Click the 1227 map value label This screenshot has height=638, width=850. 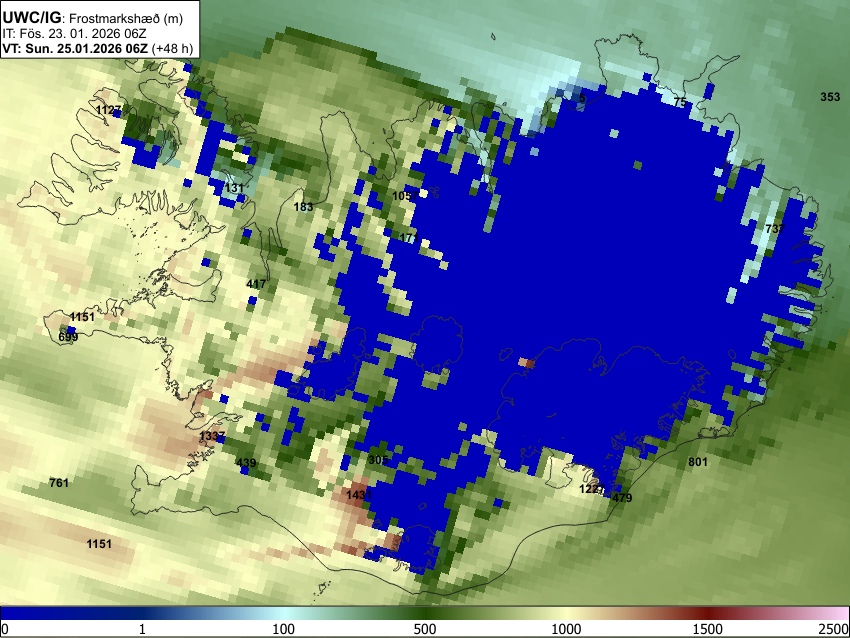(592, 489)
